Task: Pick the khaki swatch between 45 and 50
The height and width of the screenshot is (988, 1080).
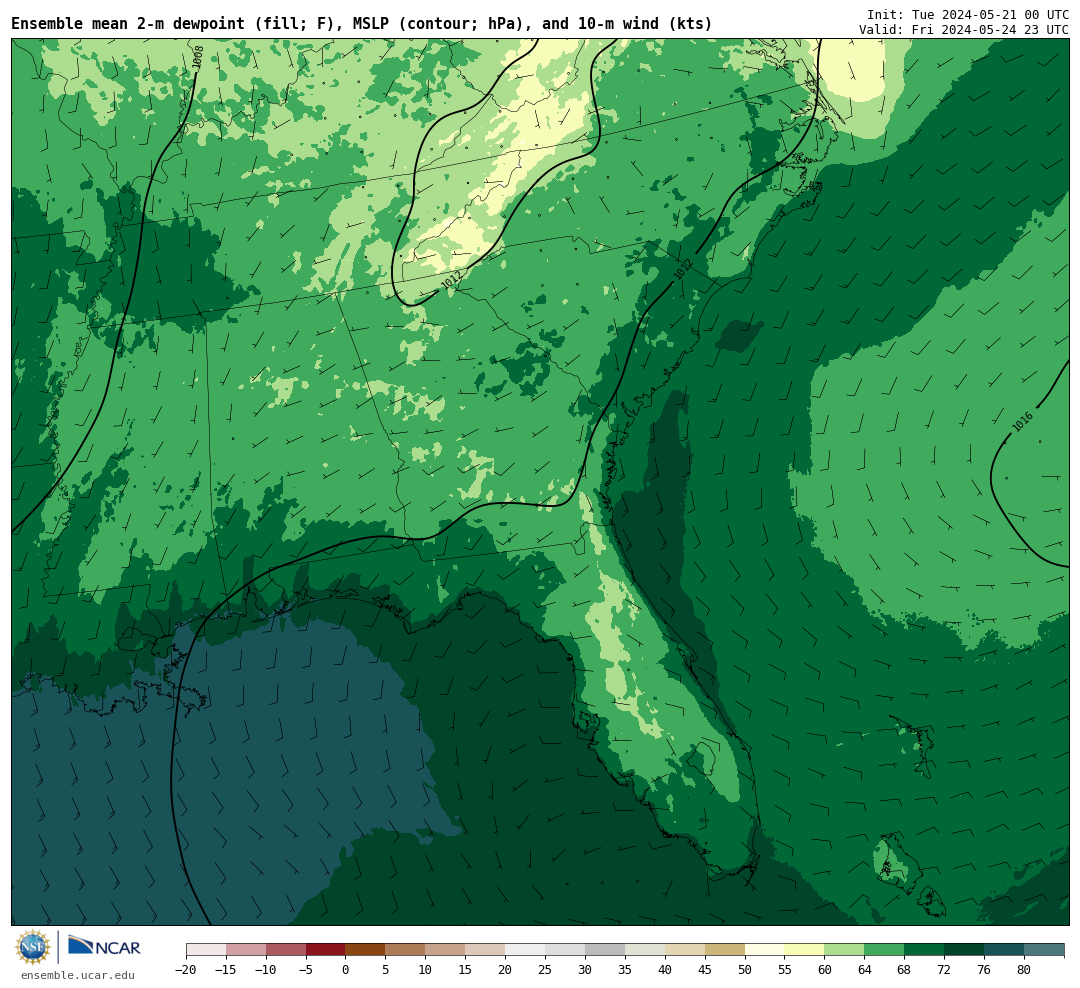Action: [725, 950]
